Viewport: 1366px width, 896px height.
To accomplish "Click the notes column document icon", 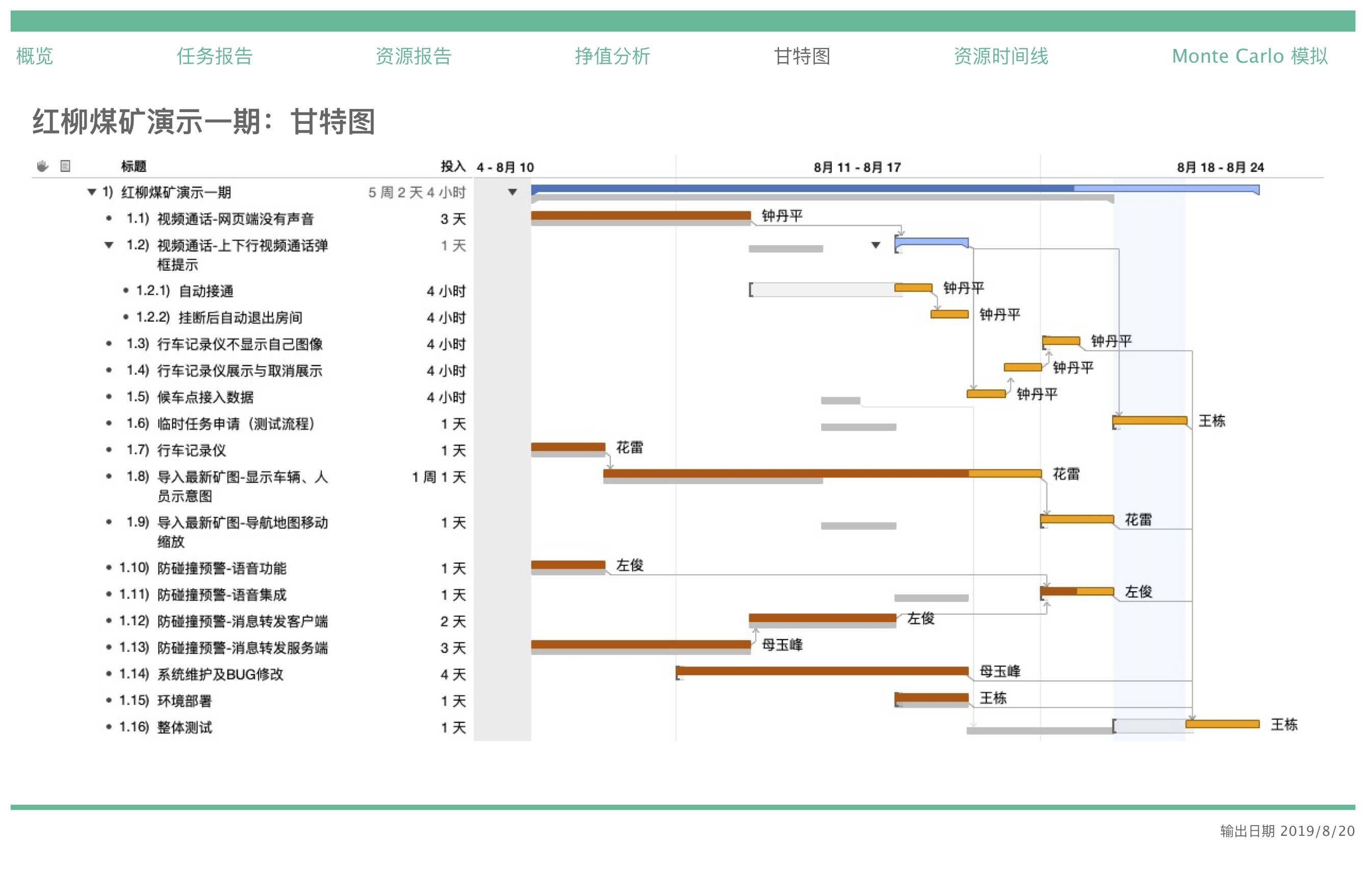I will 65,166.
